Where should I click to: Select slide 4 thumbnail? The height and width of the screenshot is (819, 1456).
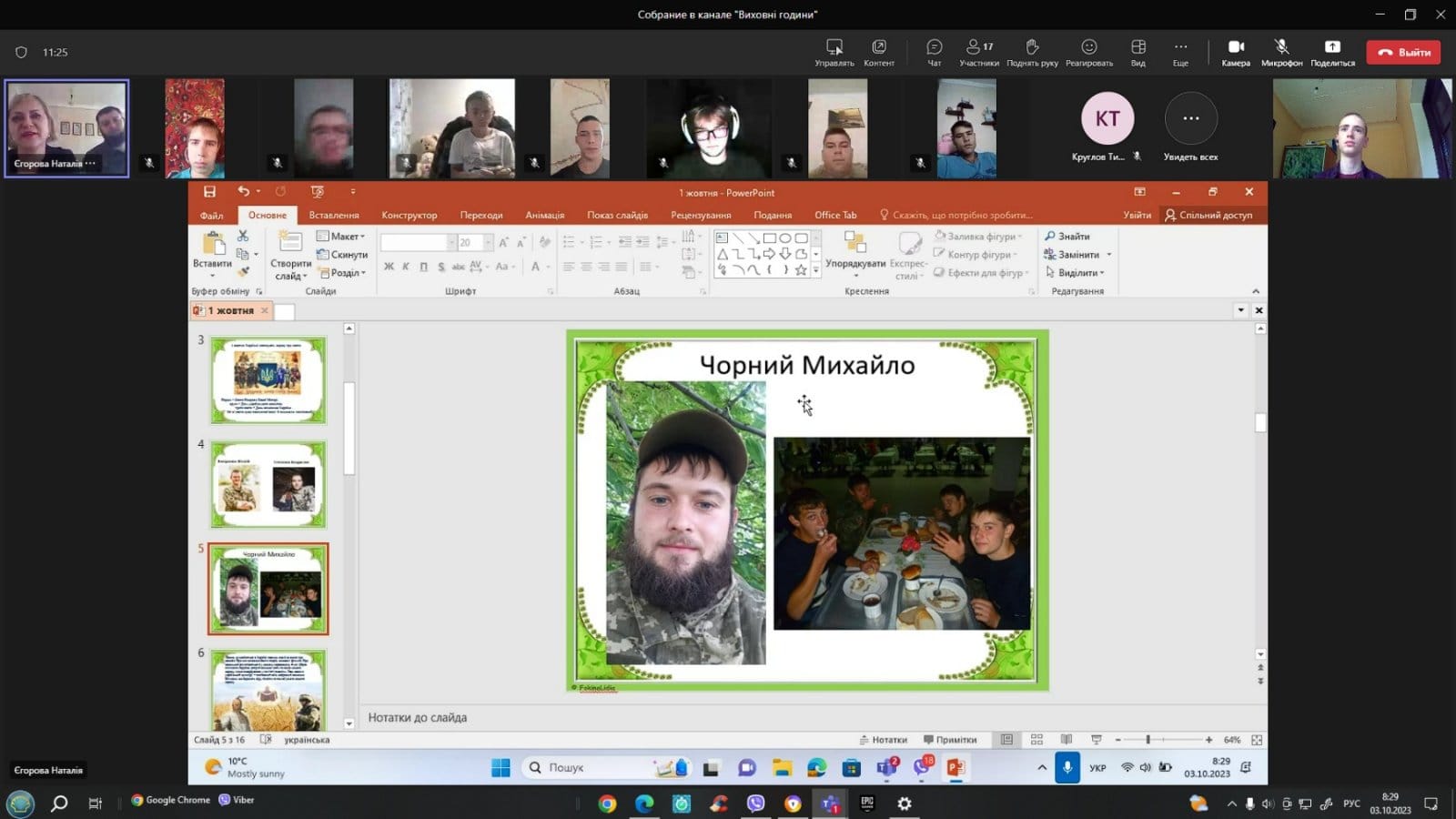click(268, 485)
